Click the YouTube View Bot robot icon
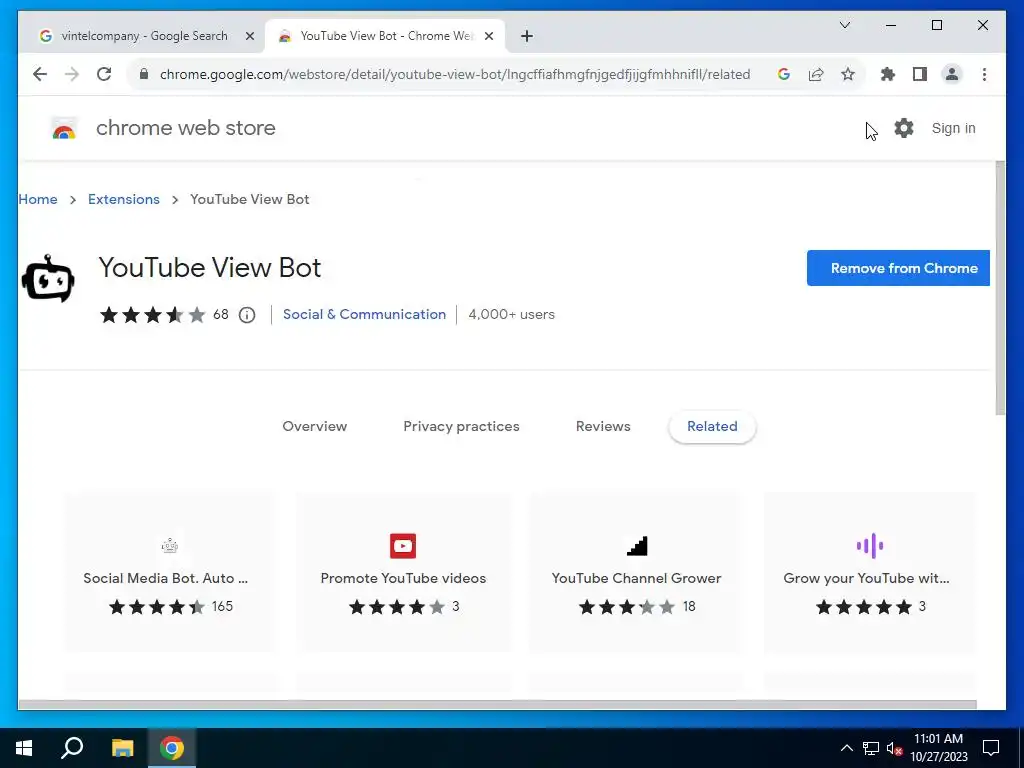The width and height of the screenshot is (1024, 768). (x=48, y=279)
